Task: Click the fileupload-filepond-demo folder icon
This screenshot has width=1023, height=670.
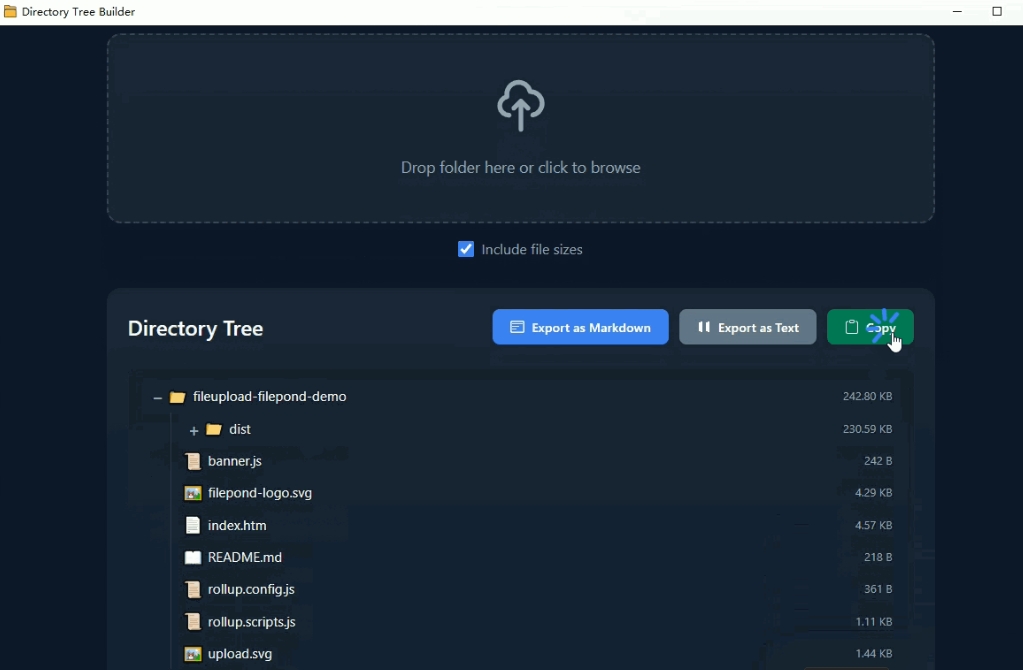Action: click(177, 397)
